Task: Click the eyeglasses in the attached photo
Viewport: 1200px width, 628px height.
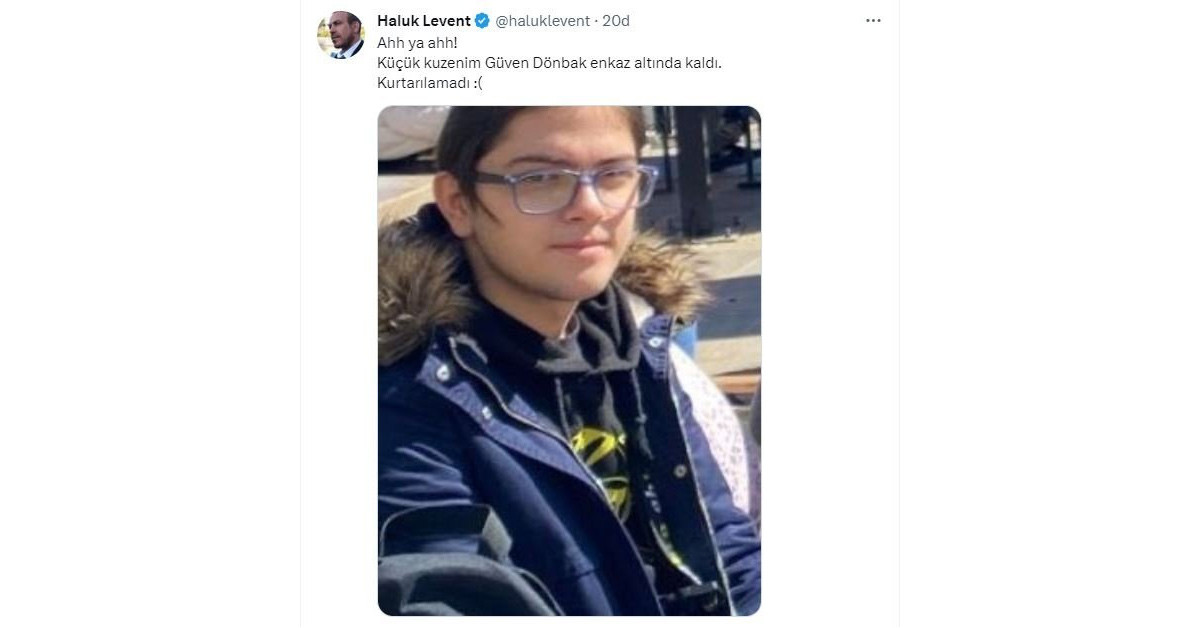Action: [565, 188]
